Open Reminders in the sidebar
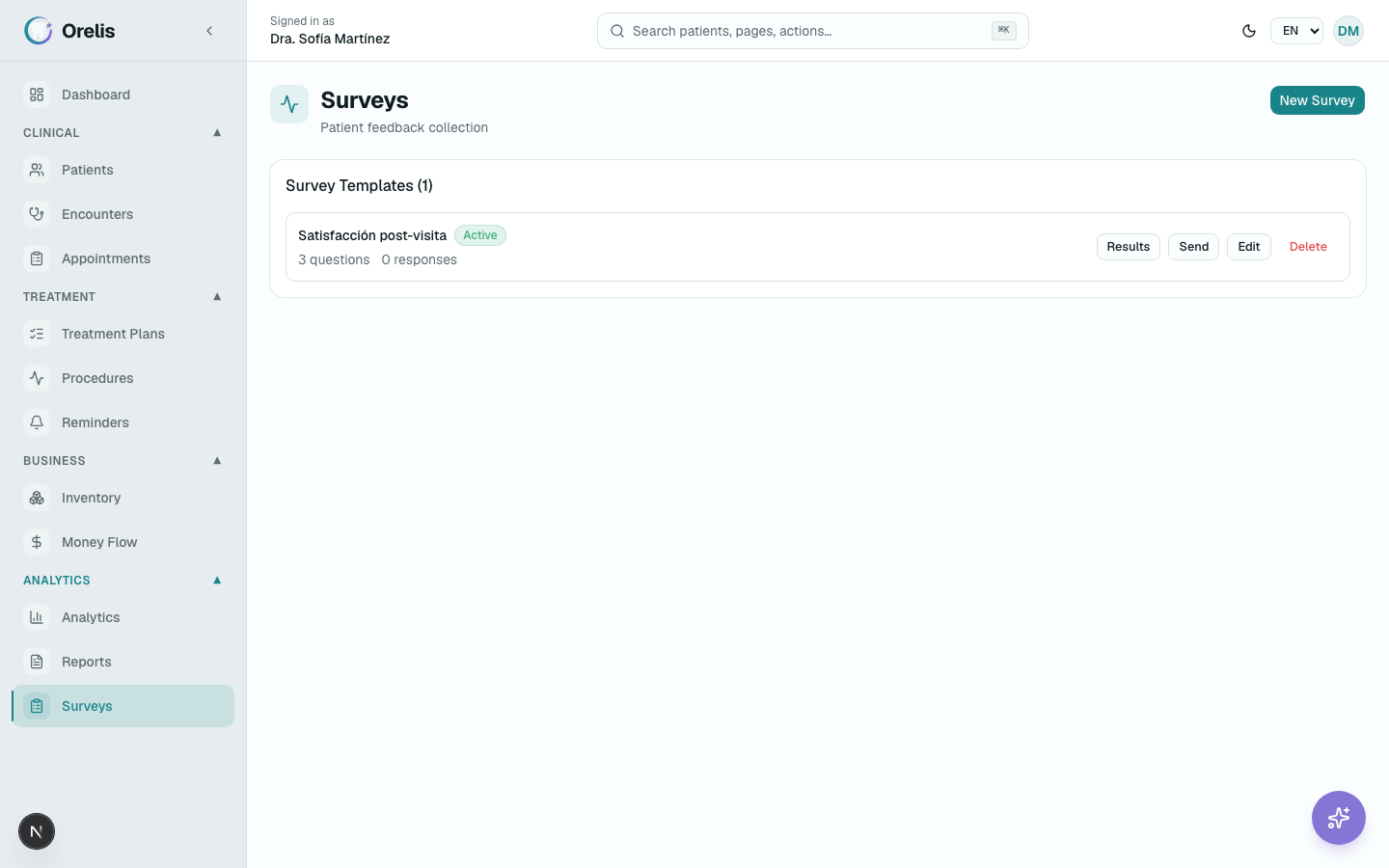1389x868 pixels. 123,422
